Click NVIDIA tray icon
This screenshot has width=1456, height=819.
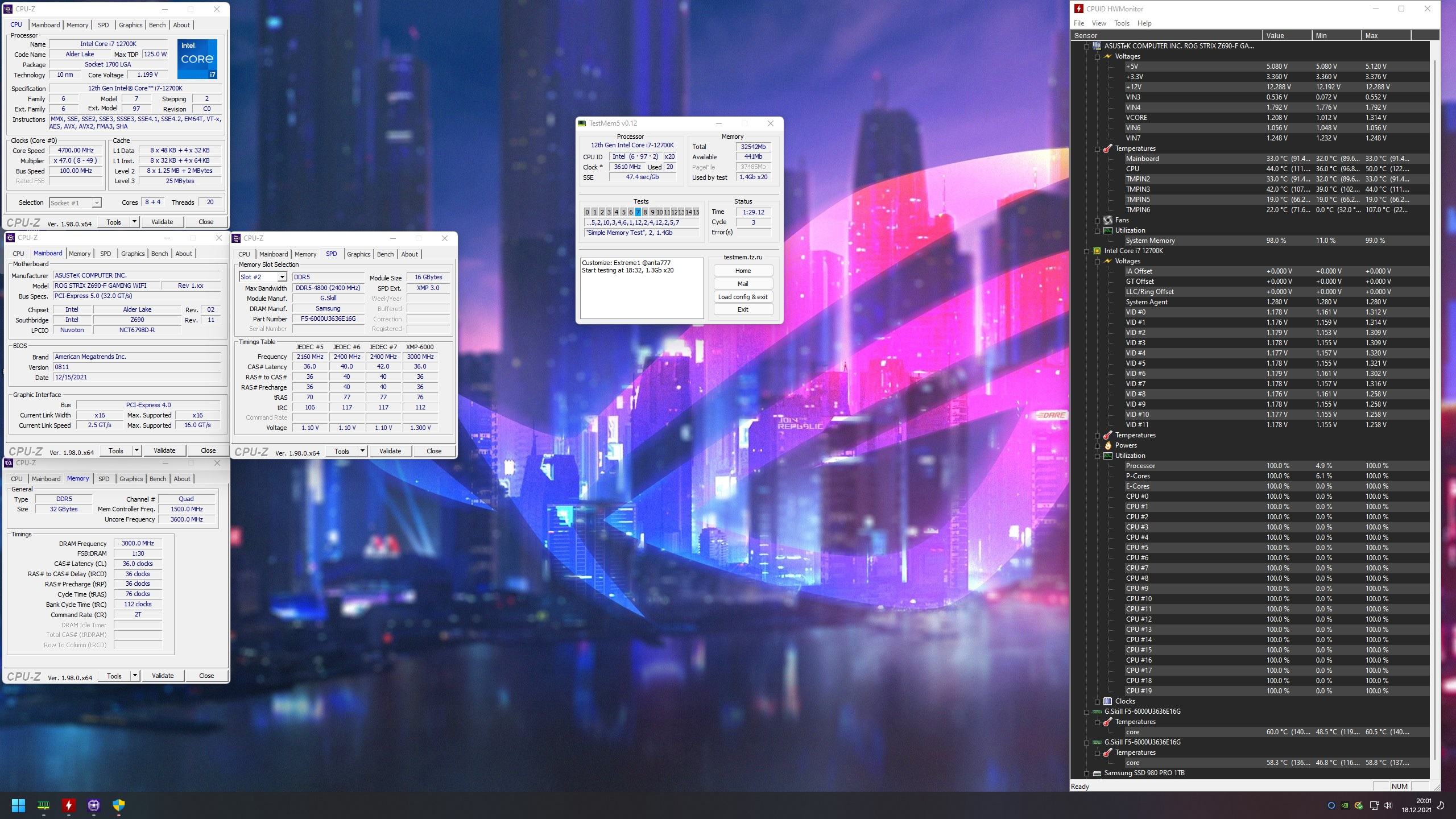pos(1345,805)
